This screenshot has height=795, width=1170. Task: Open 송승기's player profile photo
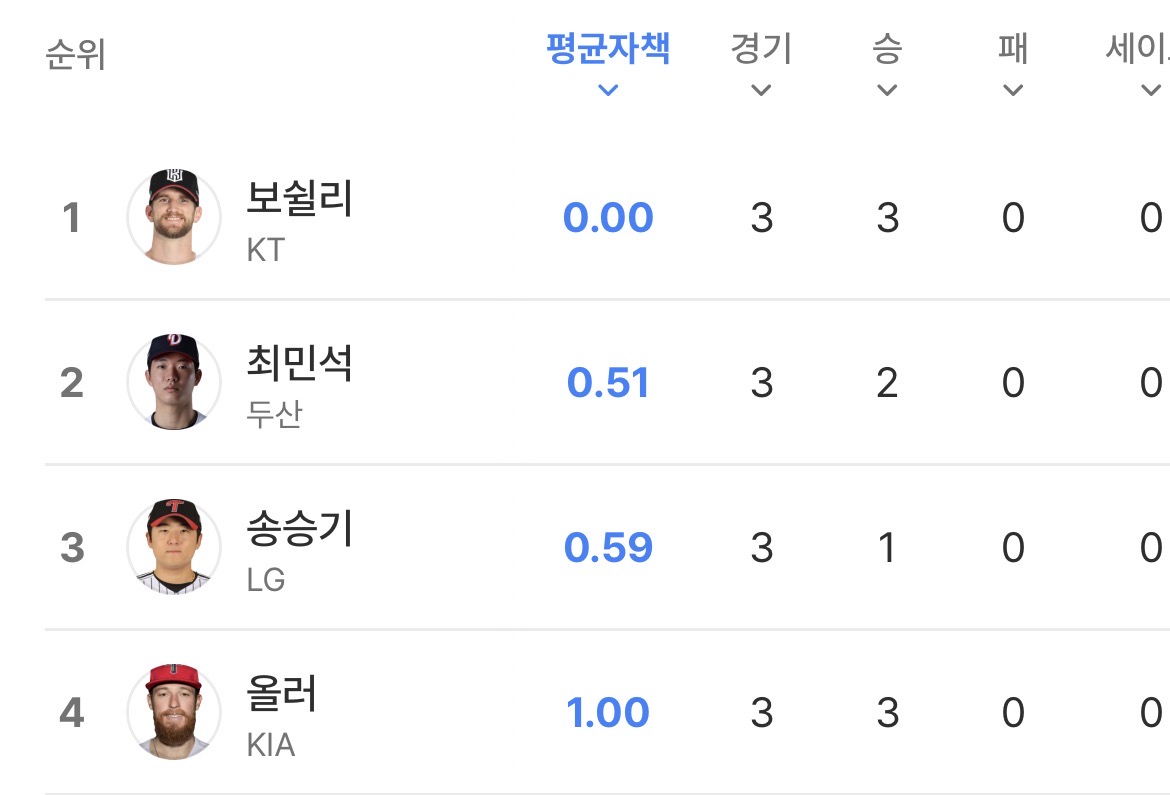pos(174,547)
